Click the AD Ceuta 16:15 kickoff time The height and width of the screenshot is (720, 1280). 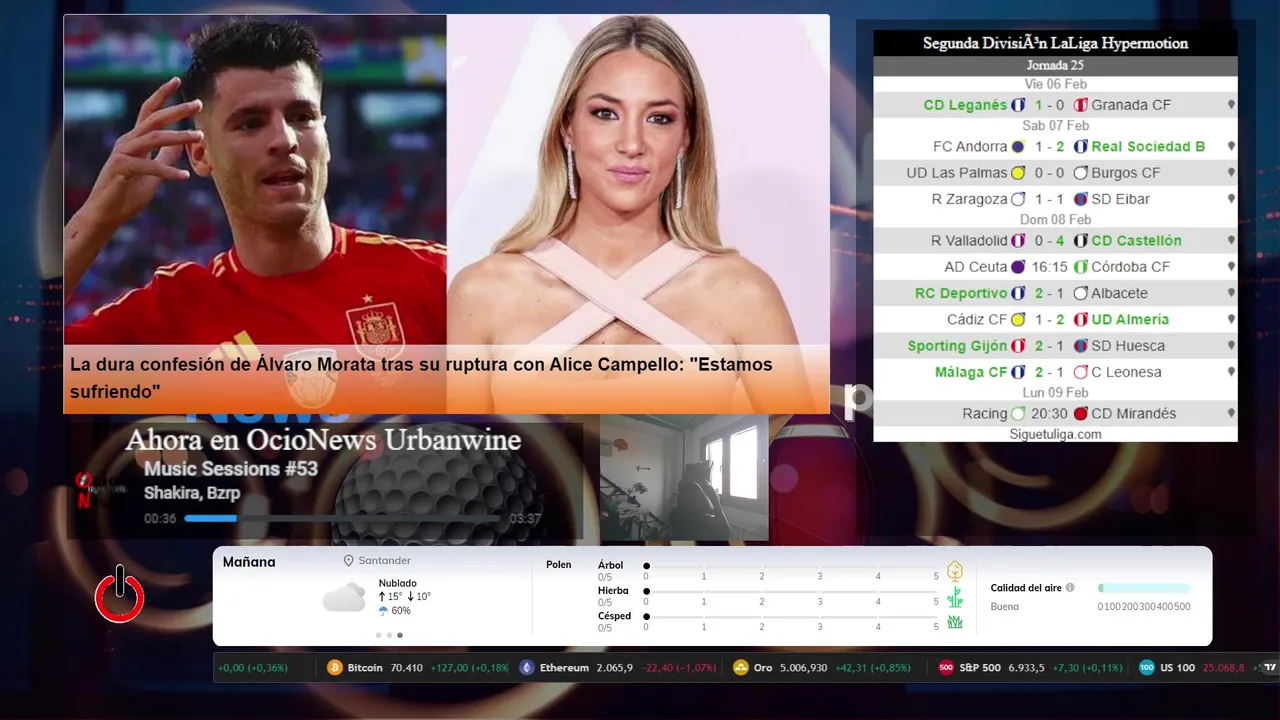click(x=1049, y=267)
